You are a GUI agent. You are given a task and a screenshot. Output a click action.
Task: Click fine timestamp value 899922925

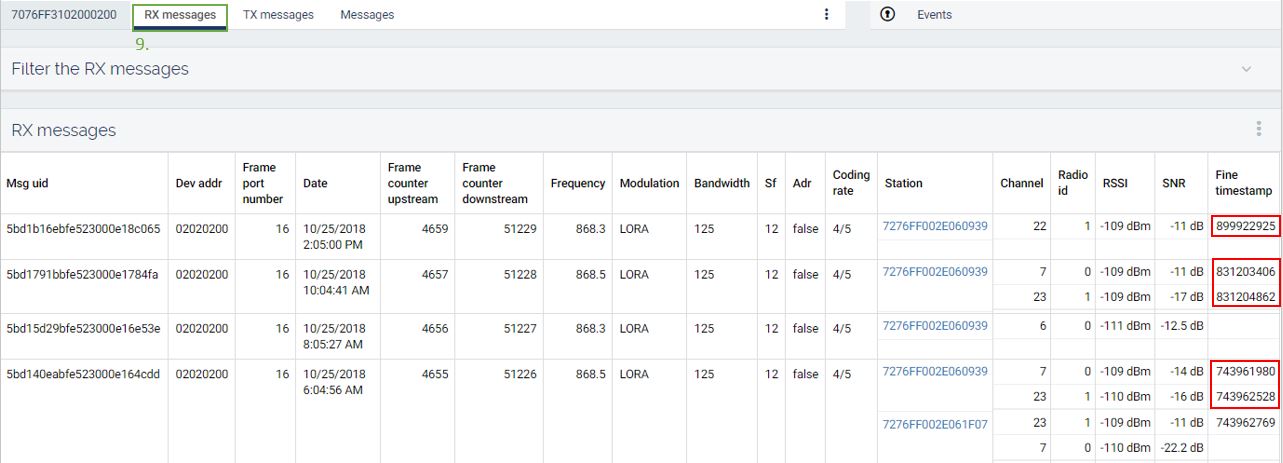pyautogui.click(x=1246, y=226)
